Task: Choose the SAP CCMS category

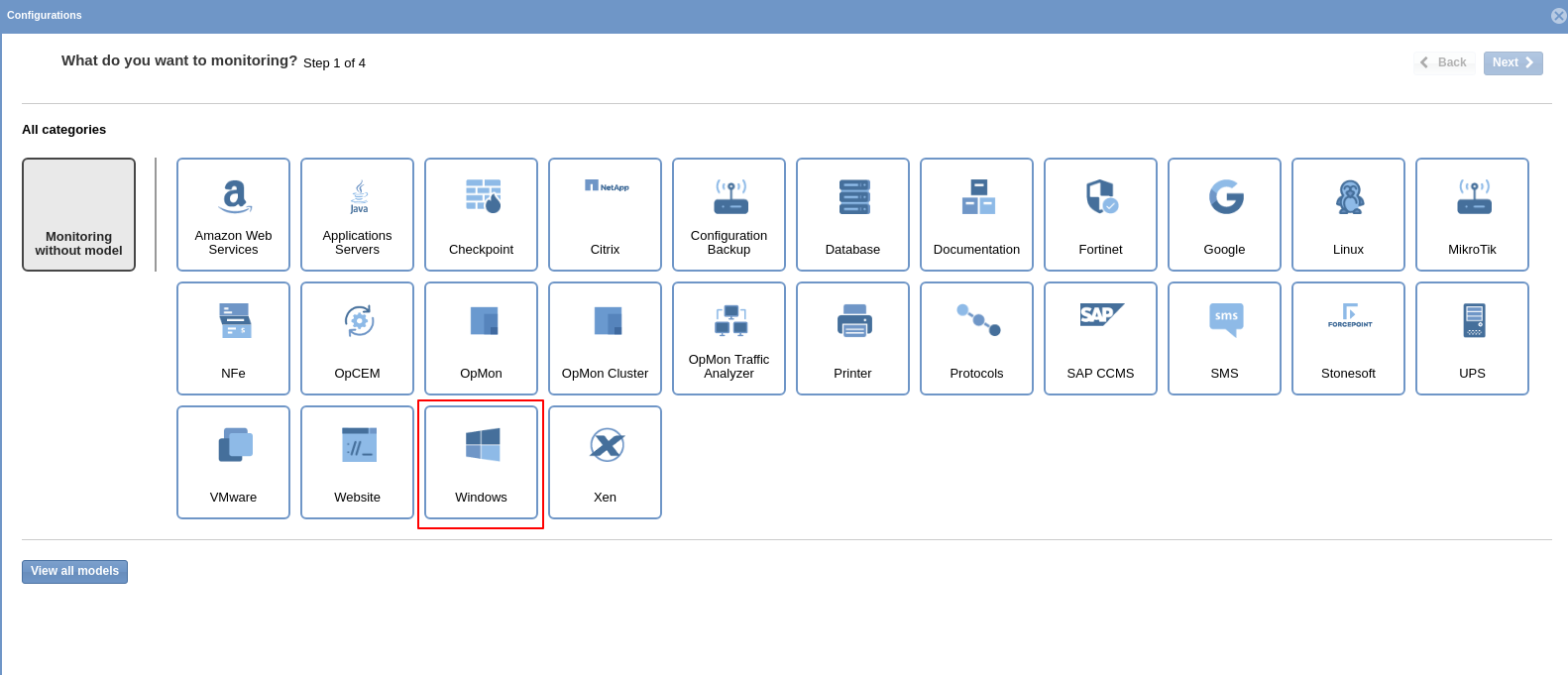Action: [x=1100, y=338]
